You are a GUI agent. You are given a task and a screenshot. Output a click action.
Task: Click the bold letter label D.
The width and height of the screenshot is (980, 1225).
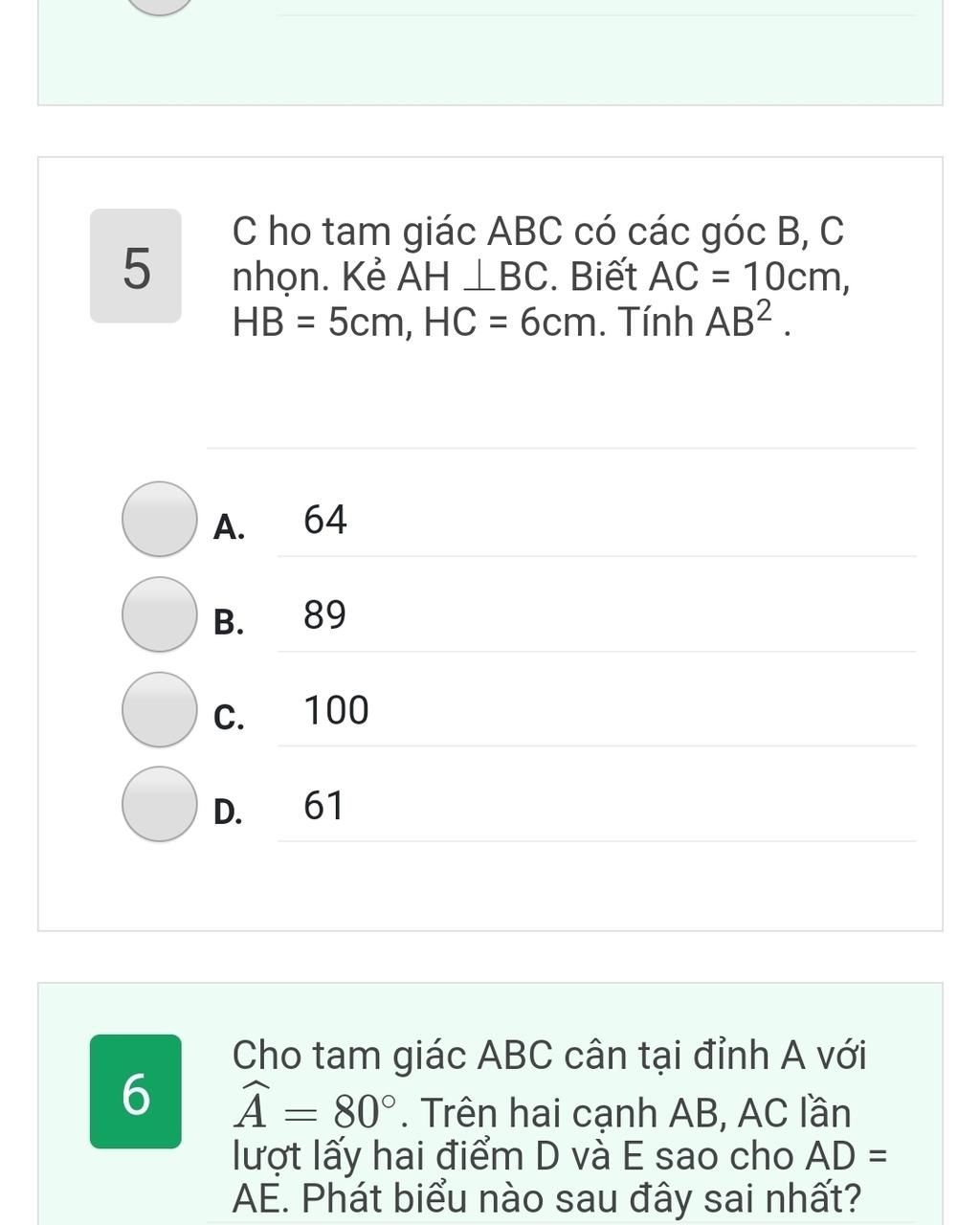click(228, 812)
